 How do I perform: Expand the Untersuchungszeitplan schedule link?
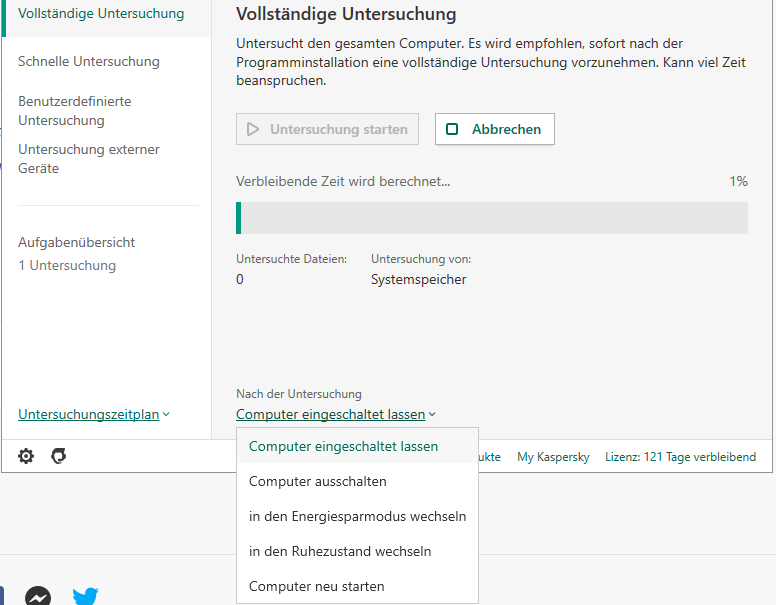point(94,414)
